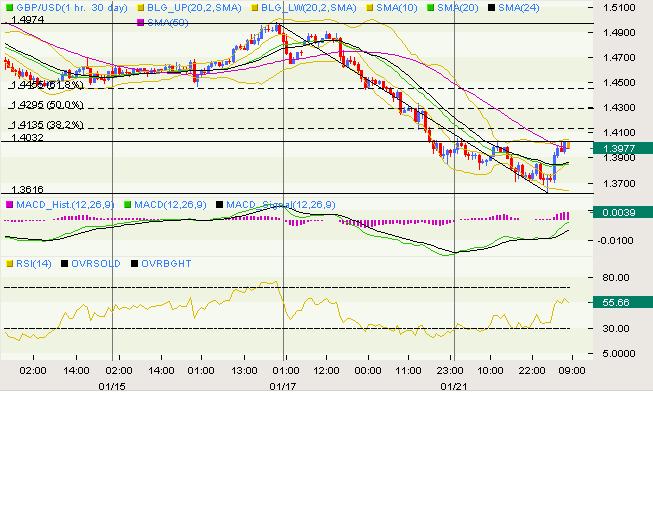This screenshot has height=512, width=653.
Task: Click the GBP/USD(1 hr. 30 day) title
Action: tap(68, 6)
